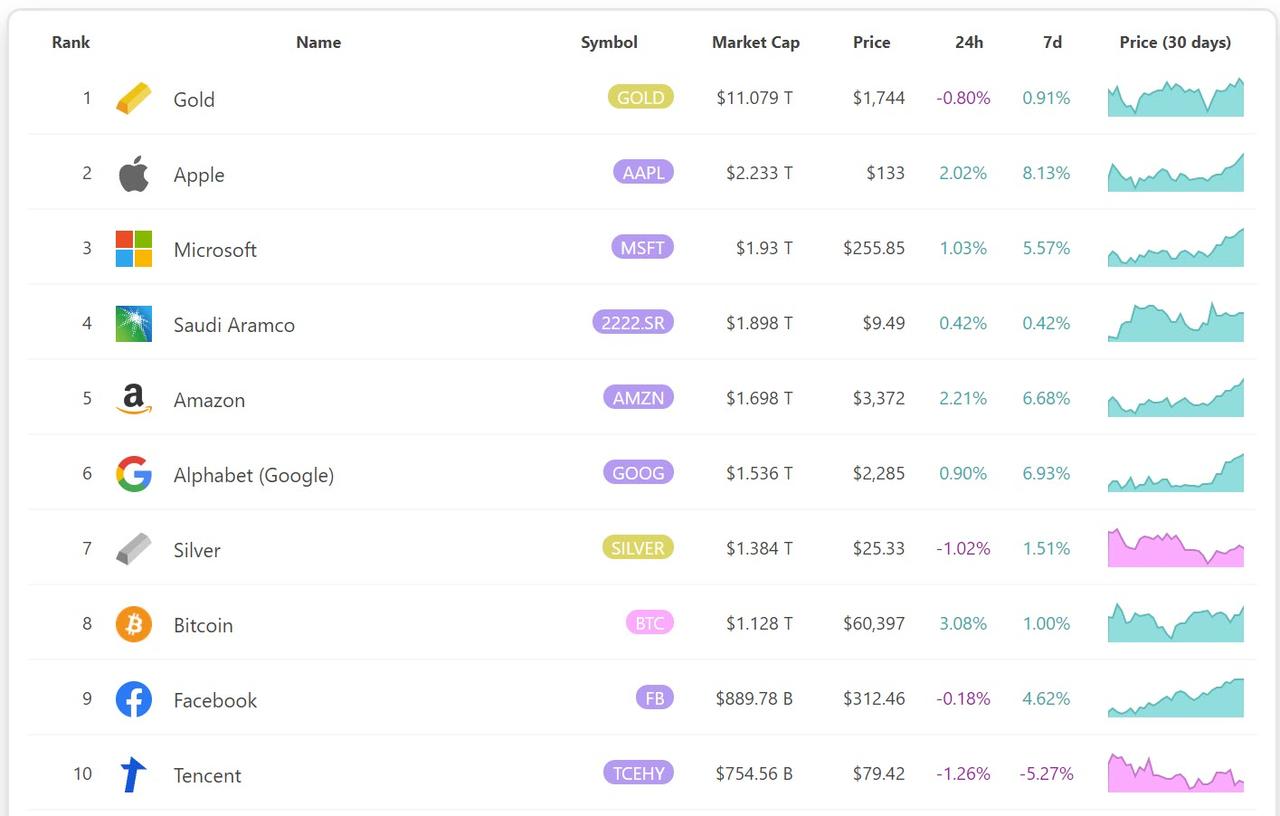
Task: Sort table by 24h column header
Action: [968, 42]
